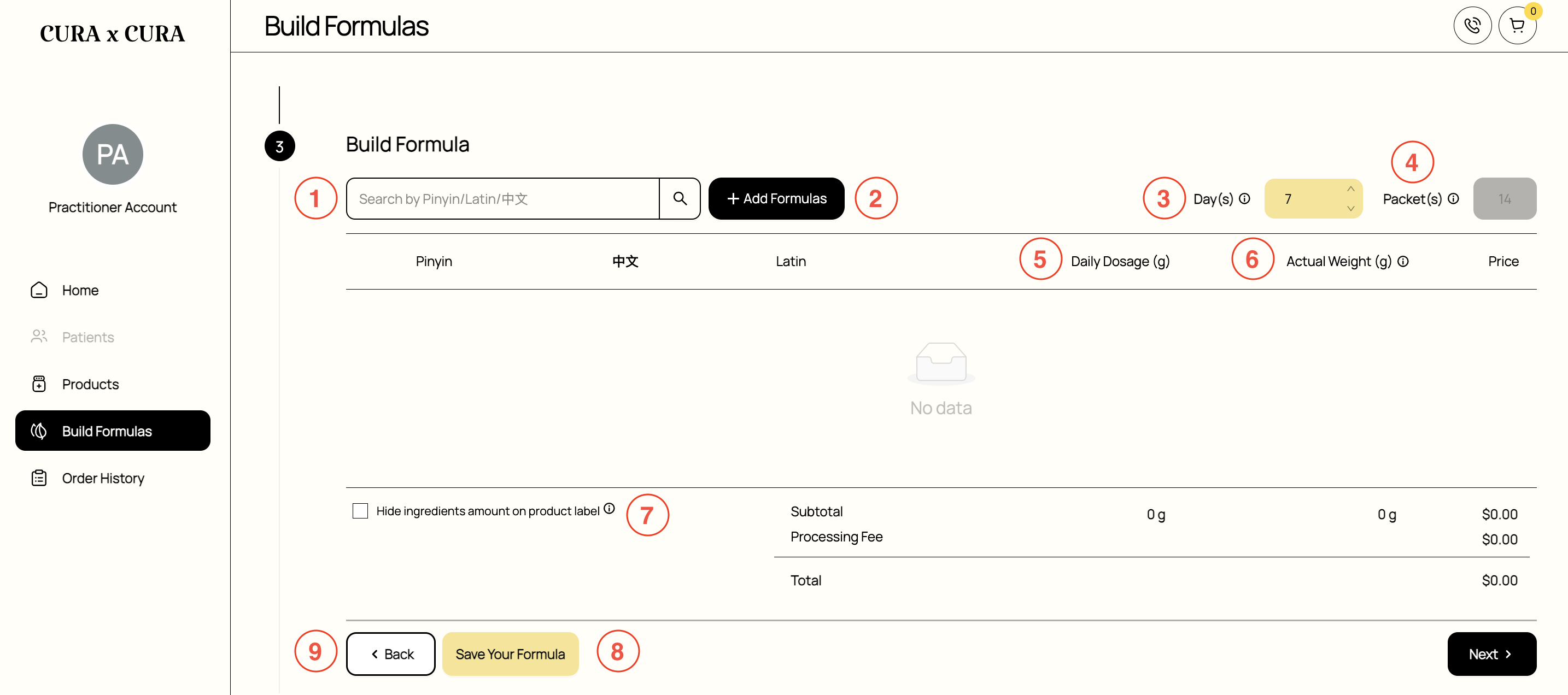Click info icon next to Packet(s)
1568x695 pixels.
1454,198
